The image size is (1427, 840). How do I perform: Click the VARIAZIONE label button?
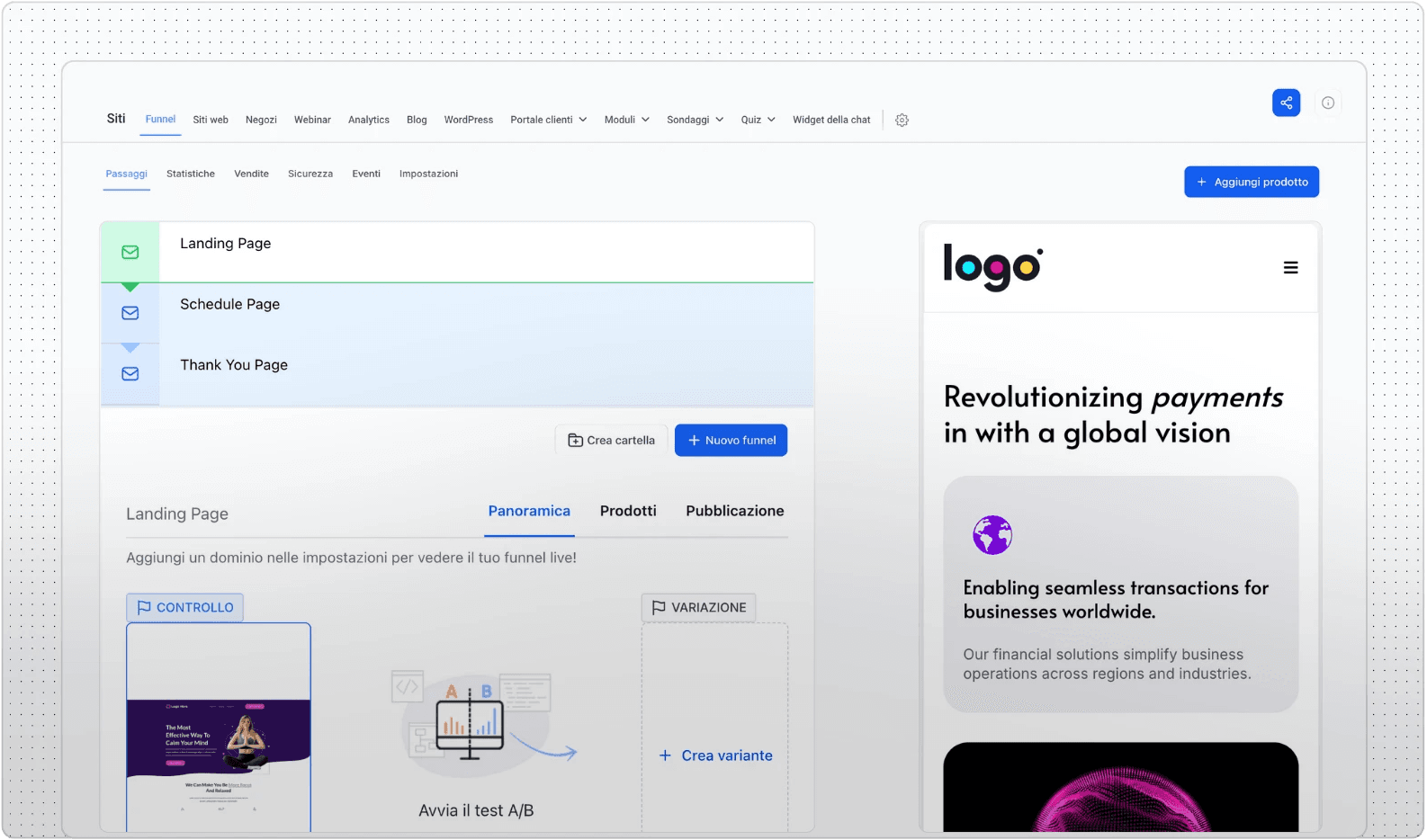(699, 607)
